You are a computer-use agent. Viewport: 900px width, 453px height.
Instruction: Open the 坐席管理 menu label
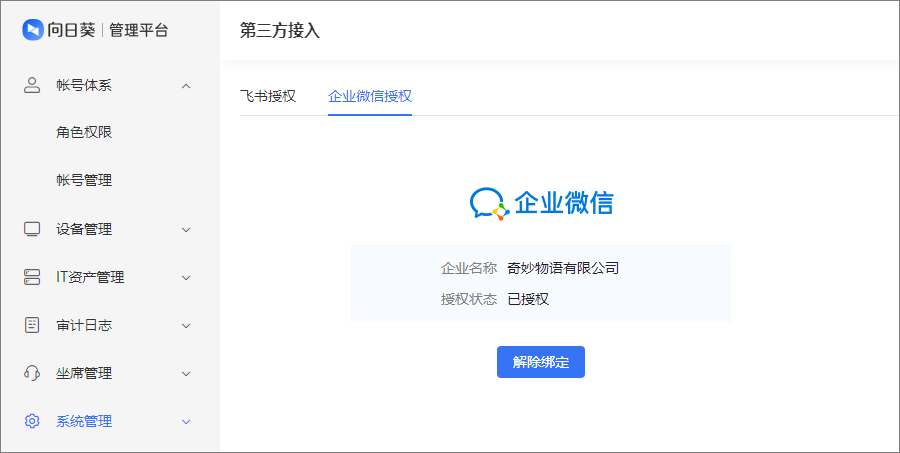pos(84,373)
